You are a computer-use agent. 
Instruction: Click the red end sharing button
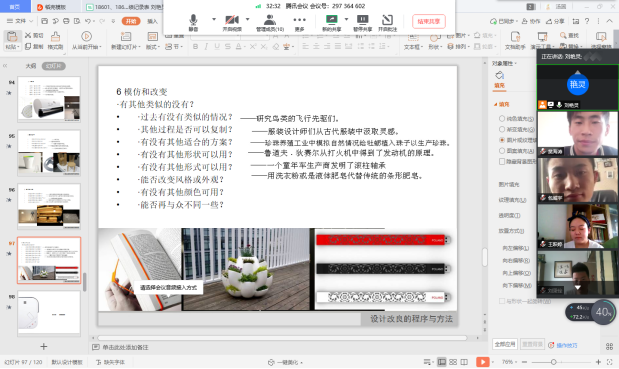pyautogui.click(x=429, y=21)
